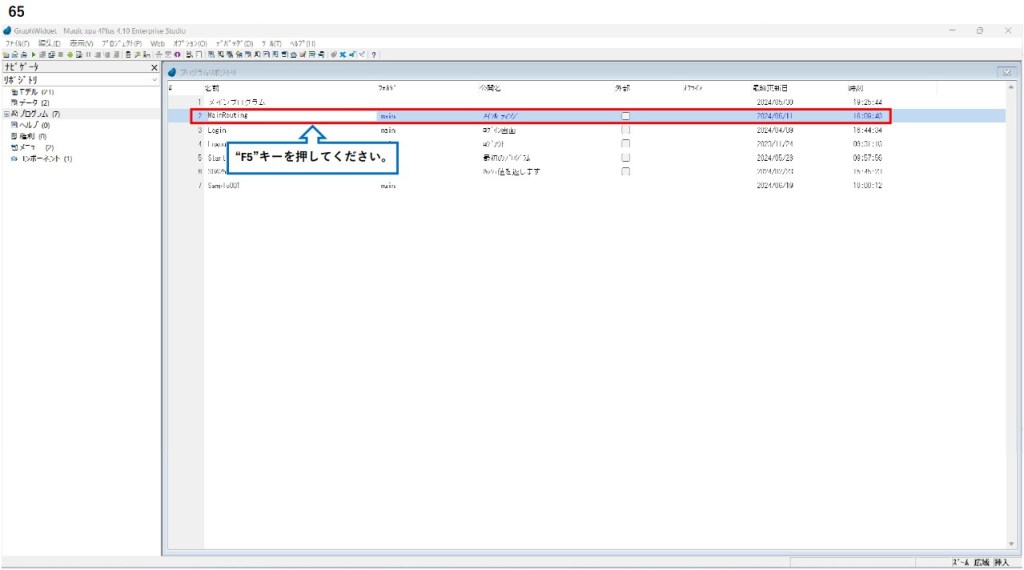Toggle the external checkbox in Login row

(626, 130)
